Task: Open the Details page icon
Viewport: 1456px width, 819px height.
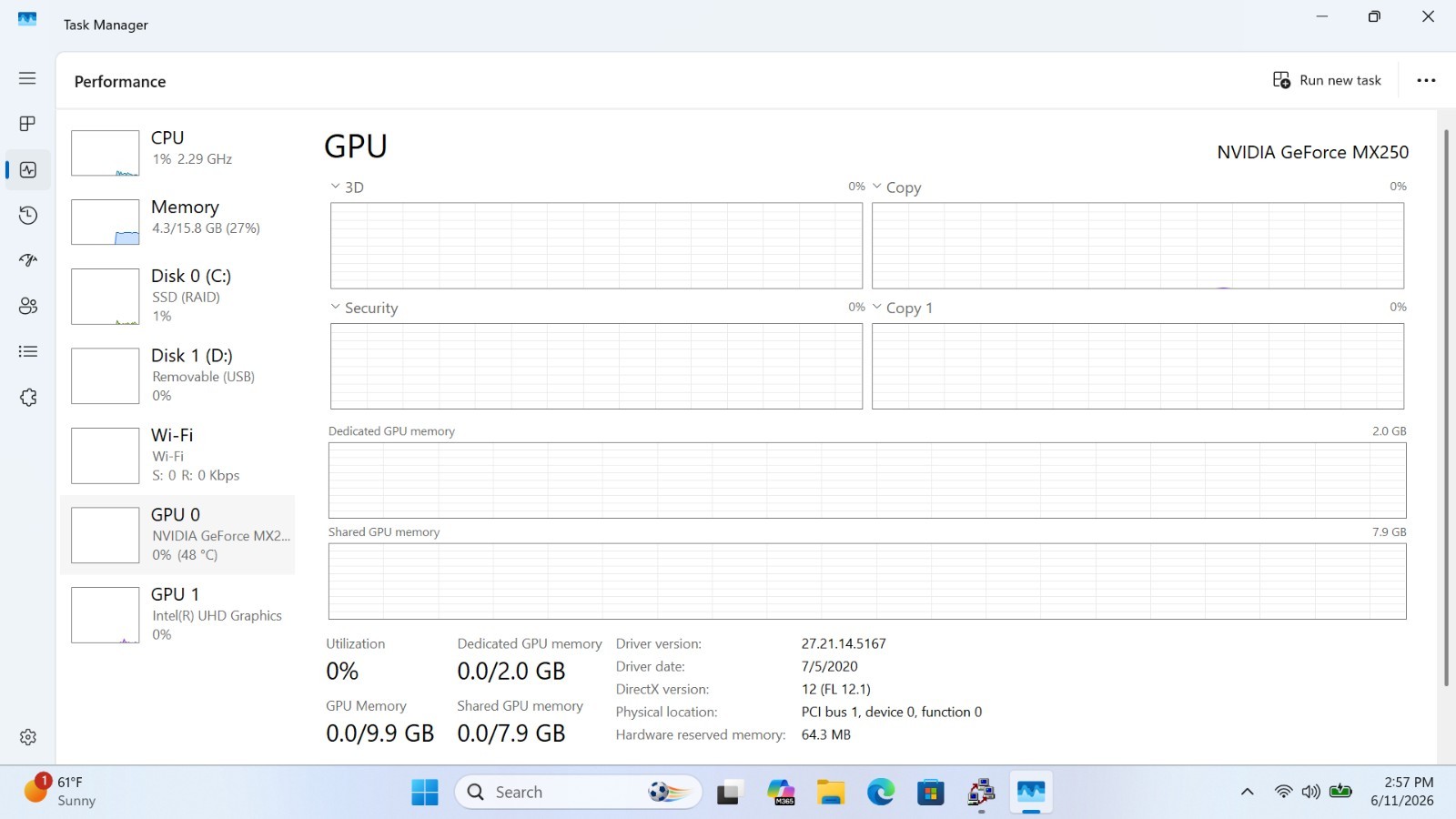Action: [x=27, y=351]
